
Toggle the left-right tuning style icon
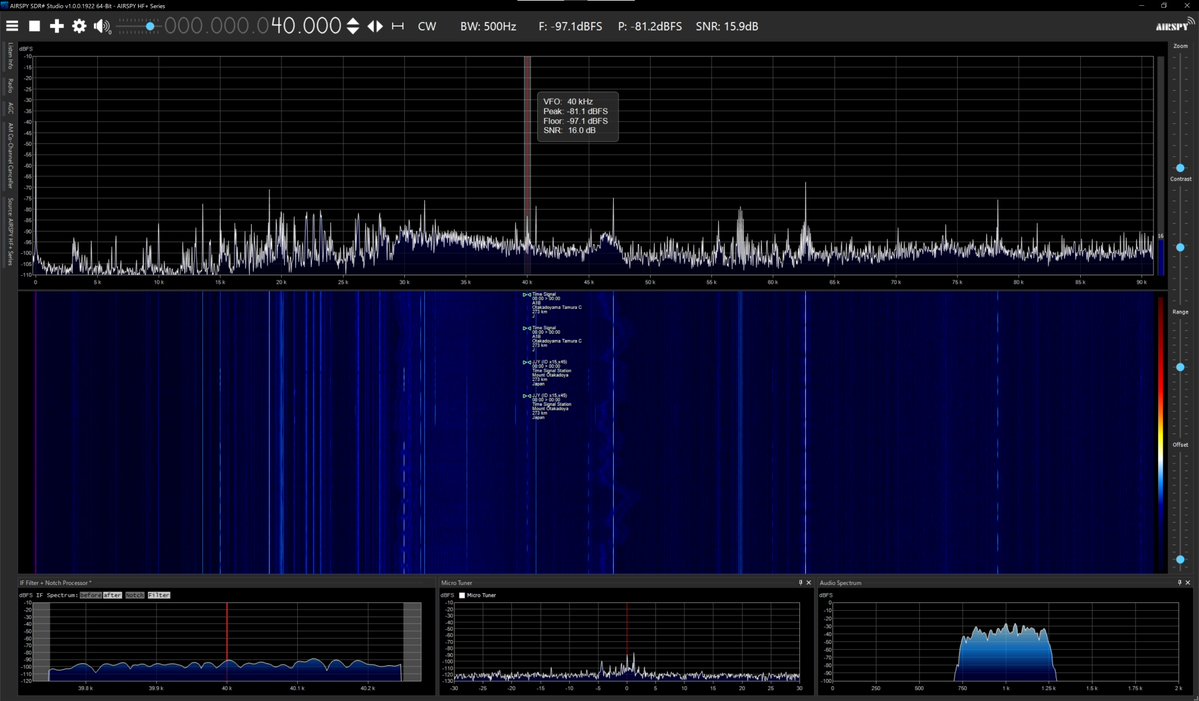(x=375, y=26)
